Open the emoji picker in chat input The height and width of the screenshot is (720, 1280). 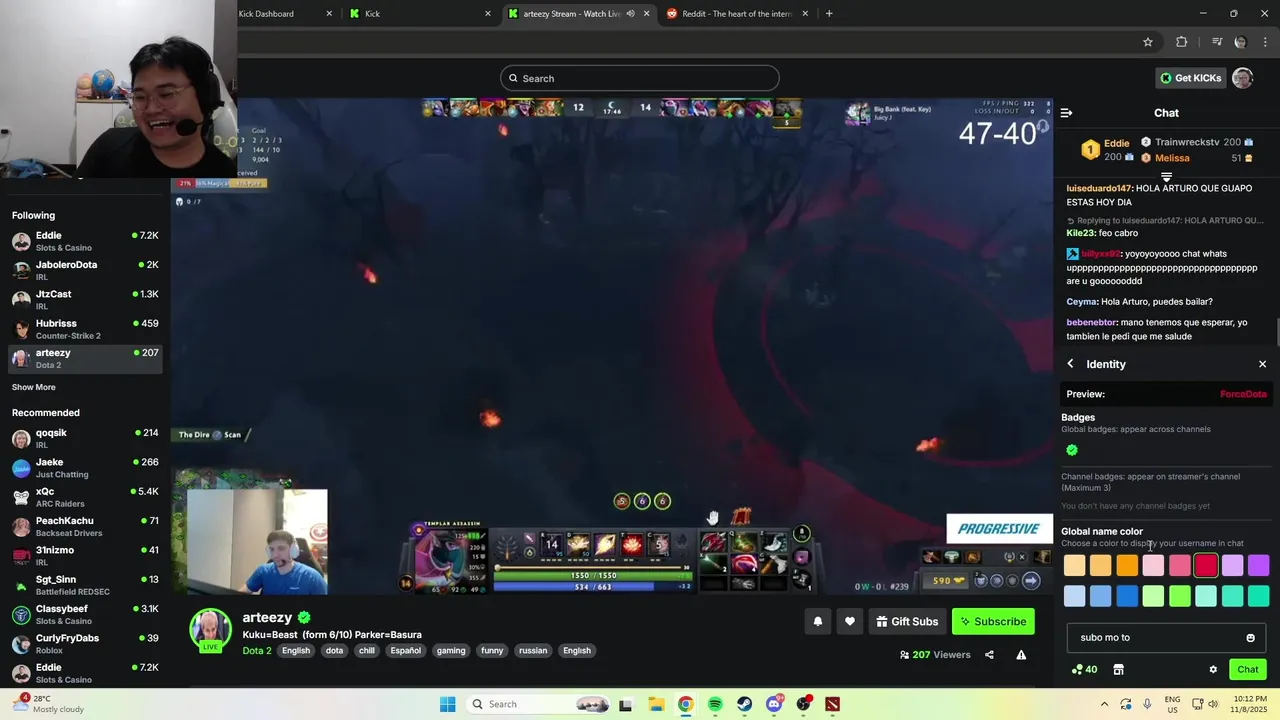coord(1250,638)
